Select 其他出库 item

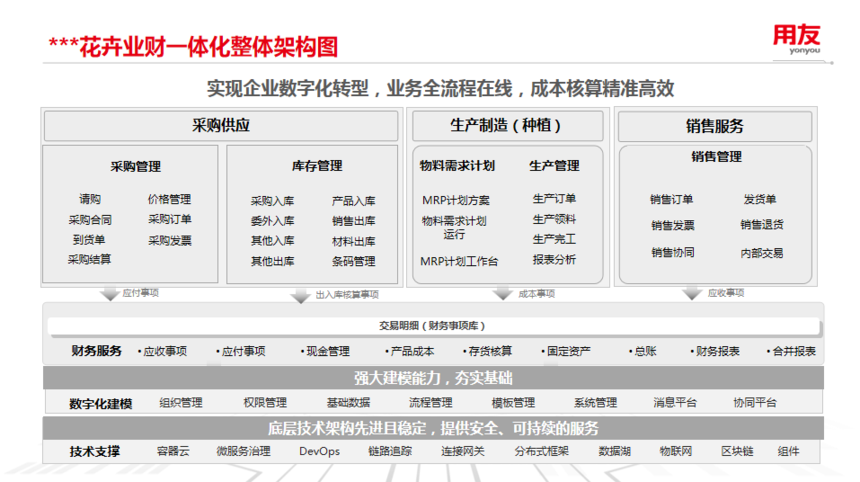coord(273,262)
